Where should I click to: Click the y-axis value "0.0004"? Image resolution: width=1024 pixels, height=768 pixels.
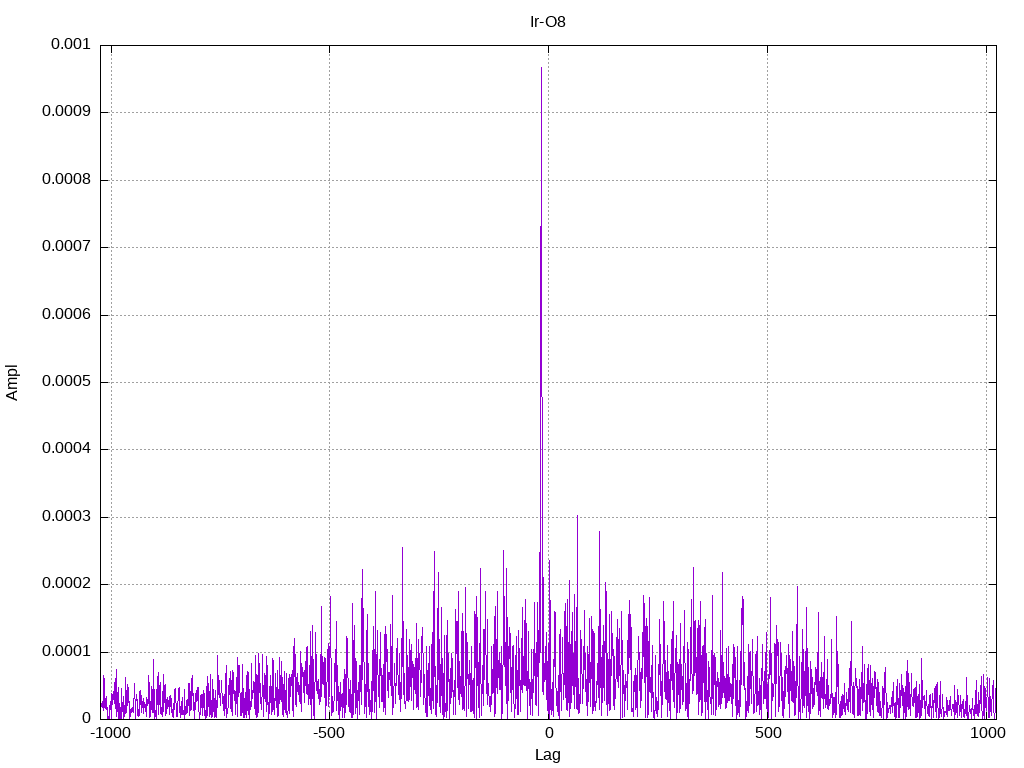tap(67, 449)
